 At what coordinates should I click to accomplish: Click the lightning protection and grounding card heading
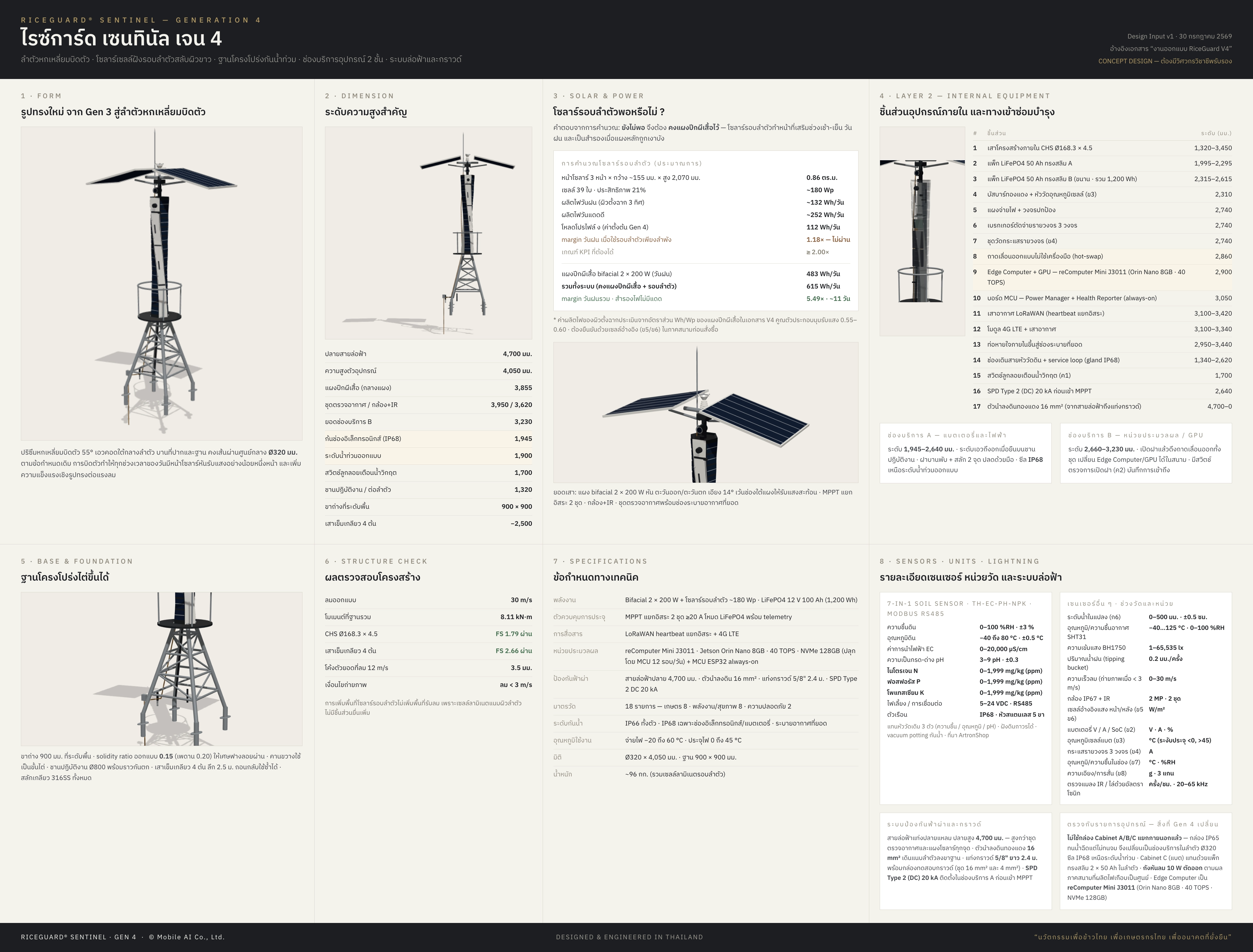tap(934, 824)
